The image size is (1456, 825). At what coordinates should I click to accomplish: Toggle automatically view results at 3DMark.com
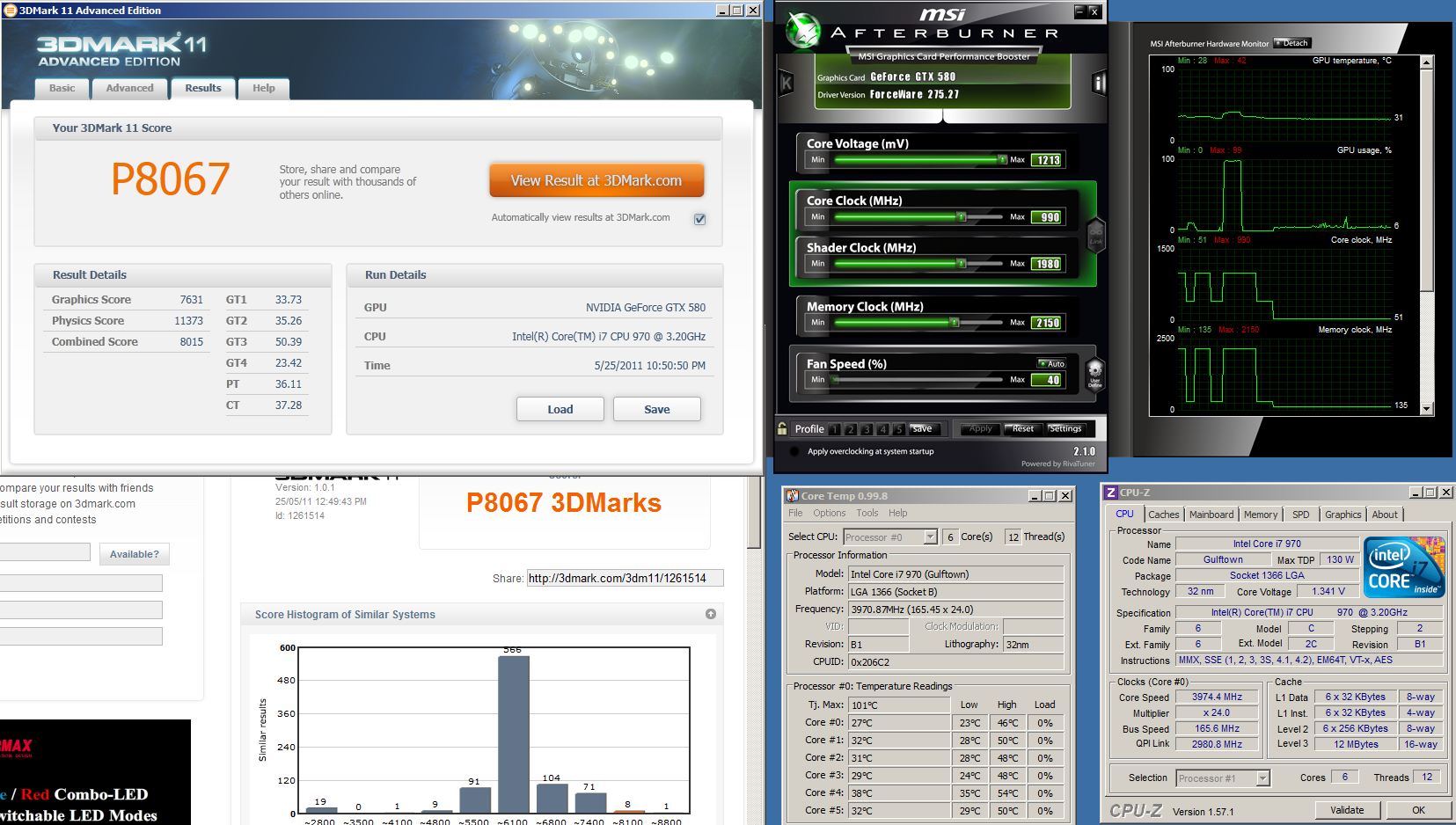click(x=699, y=219)
